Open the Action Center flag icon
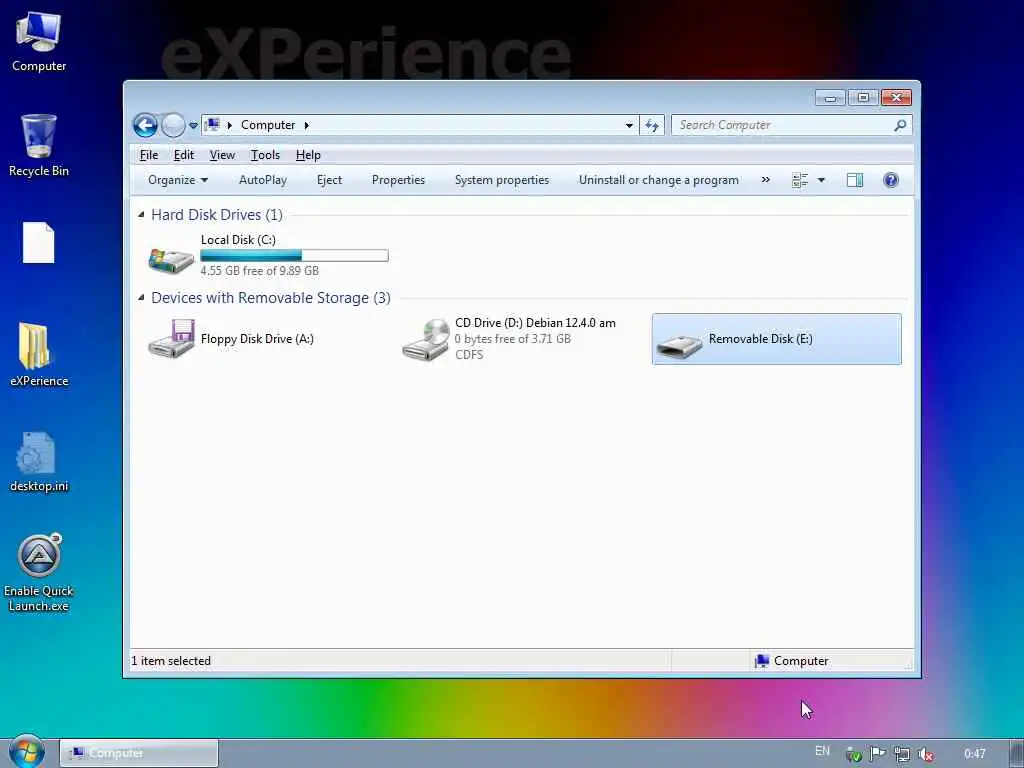1024x768 pixels. 878,754
